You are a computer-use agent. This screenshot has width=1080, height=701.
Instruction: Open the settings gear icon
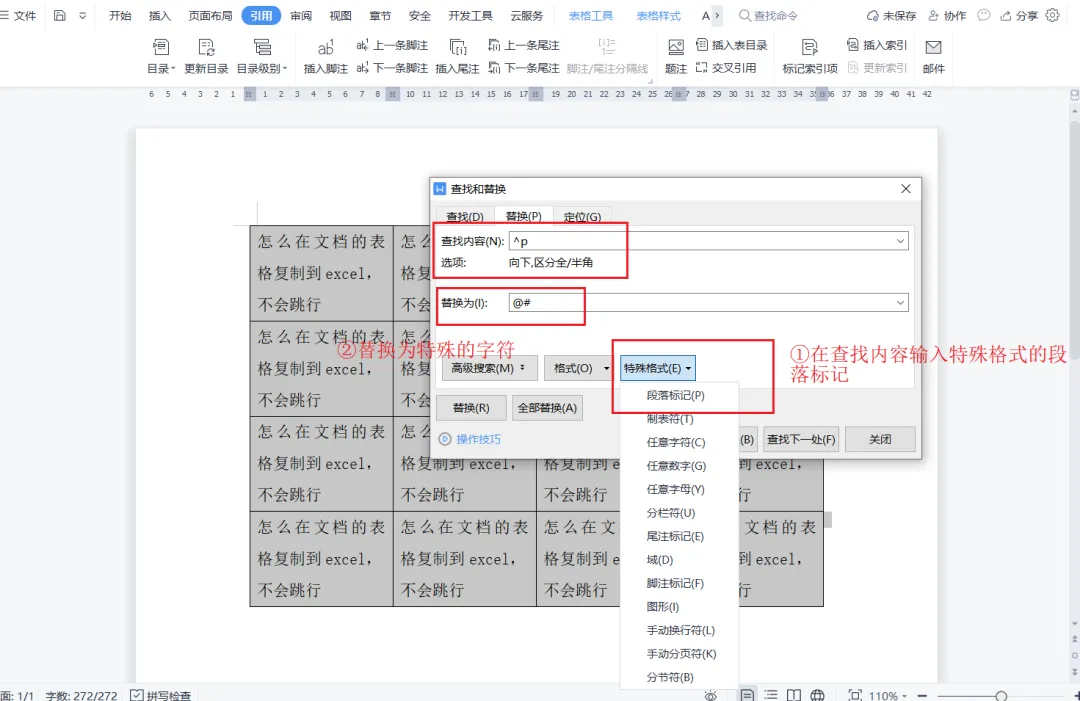(x=1052, y=15)
